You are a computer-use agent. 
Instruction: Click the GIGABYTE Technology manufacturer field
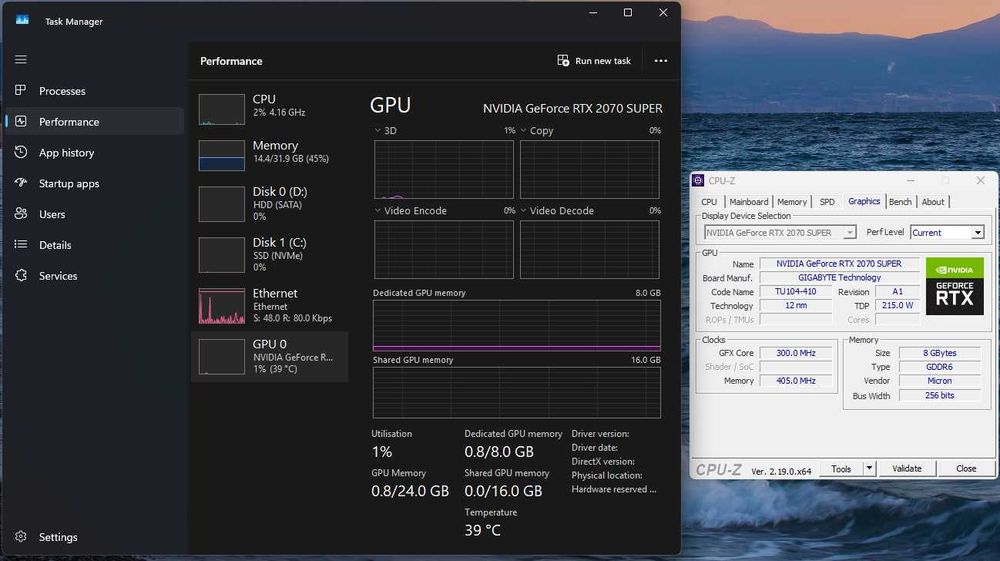click(x=839, y=278)
